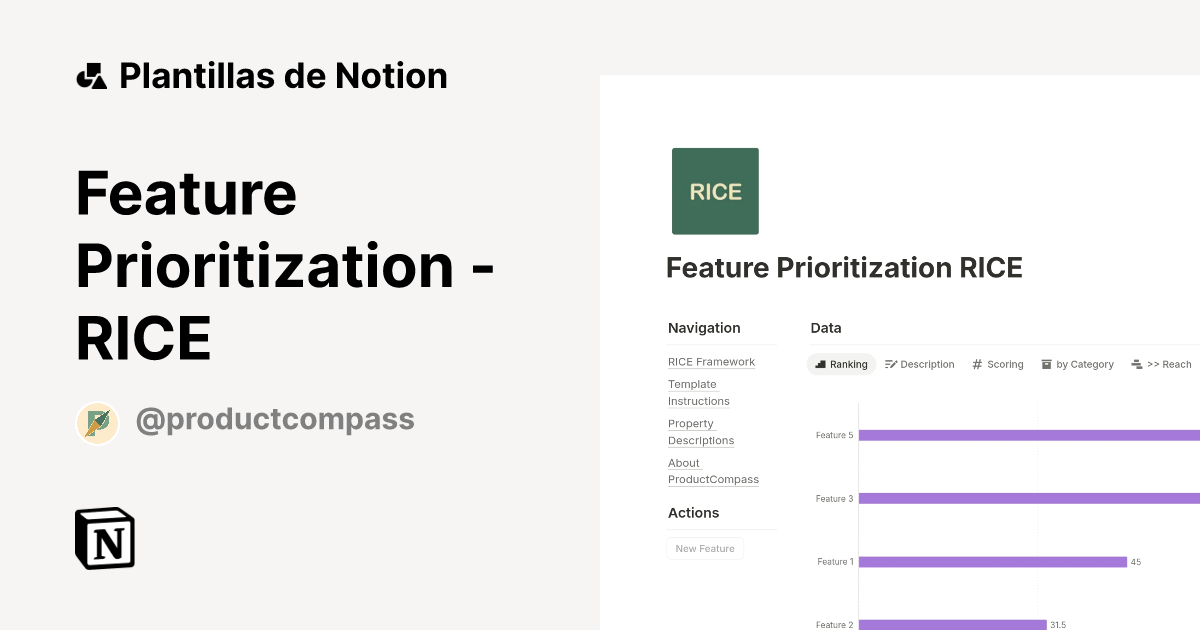The image size is (1200, 630).
Task: Select the currently active Ranking view
Action: coord(847,364)
